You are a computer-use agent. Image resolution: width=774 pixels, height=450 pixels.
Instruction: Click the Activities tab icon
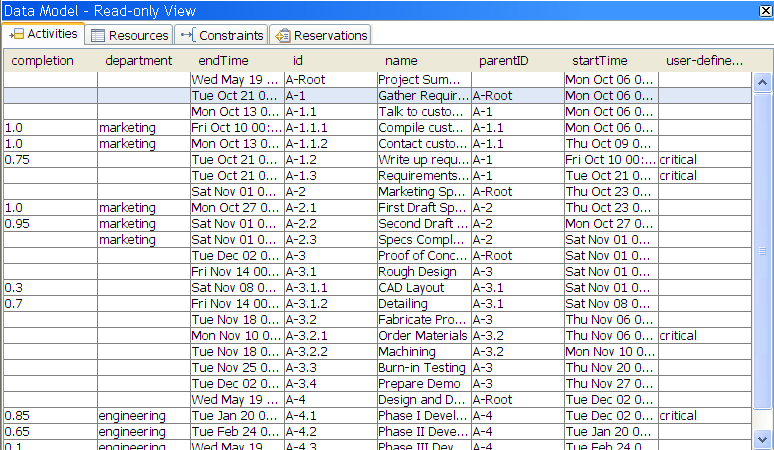(16, 34)
